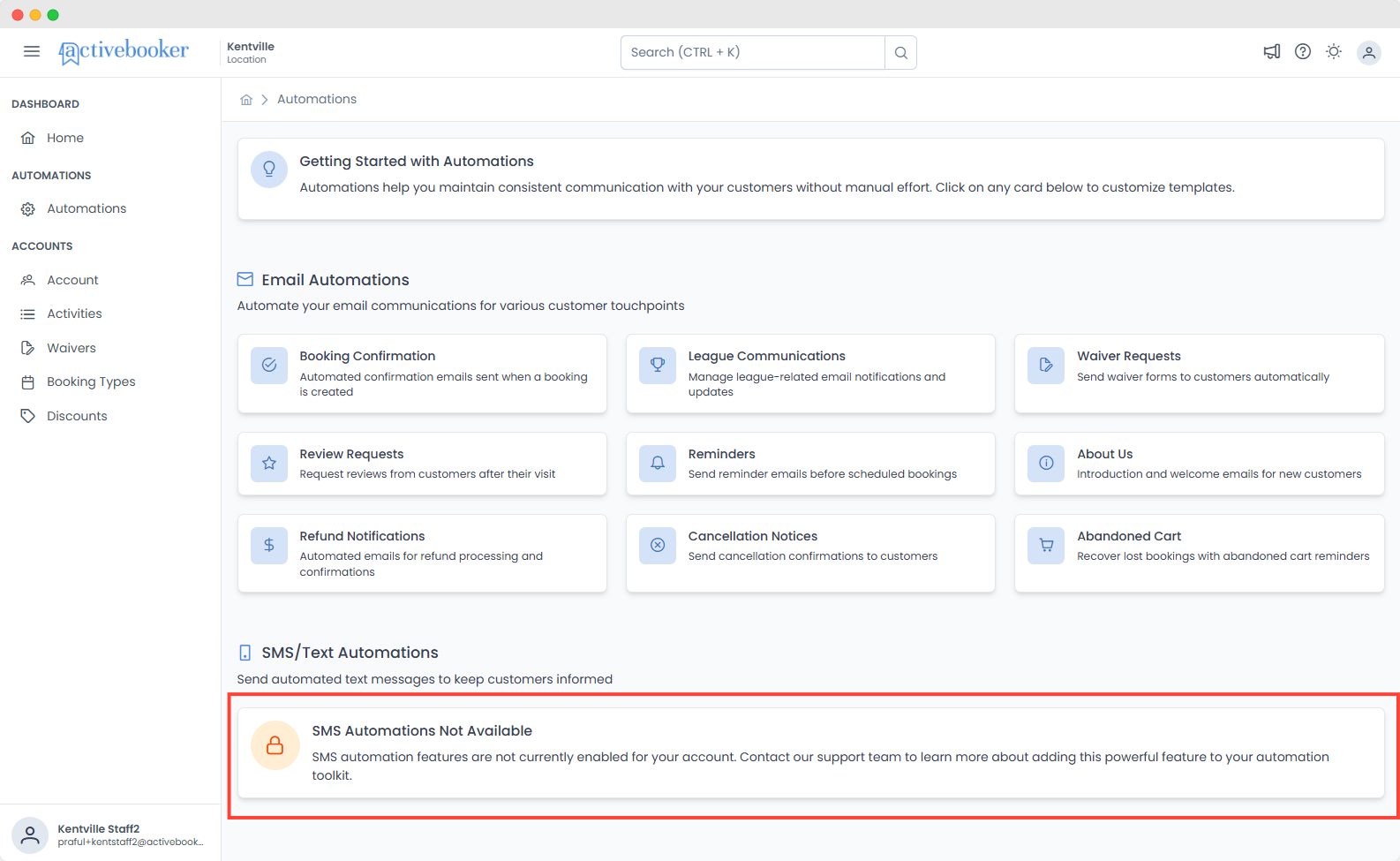The height and width of the screenshot is (861, 1400).
Task: Click the Waivers document icon in sidebar
Action: pos(28,348)
